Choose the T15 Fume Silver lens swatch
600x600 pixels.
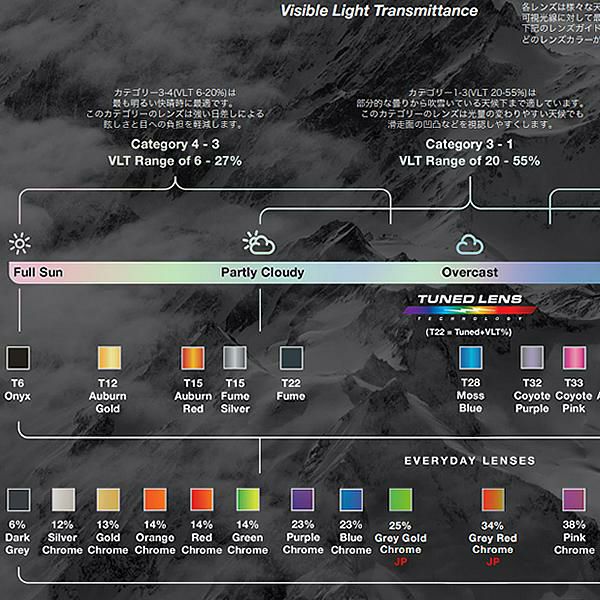(x=234, y=358)
